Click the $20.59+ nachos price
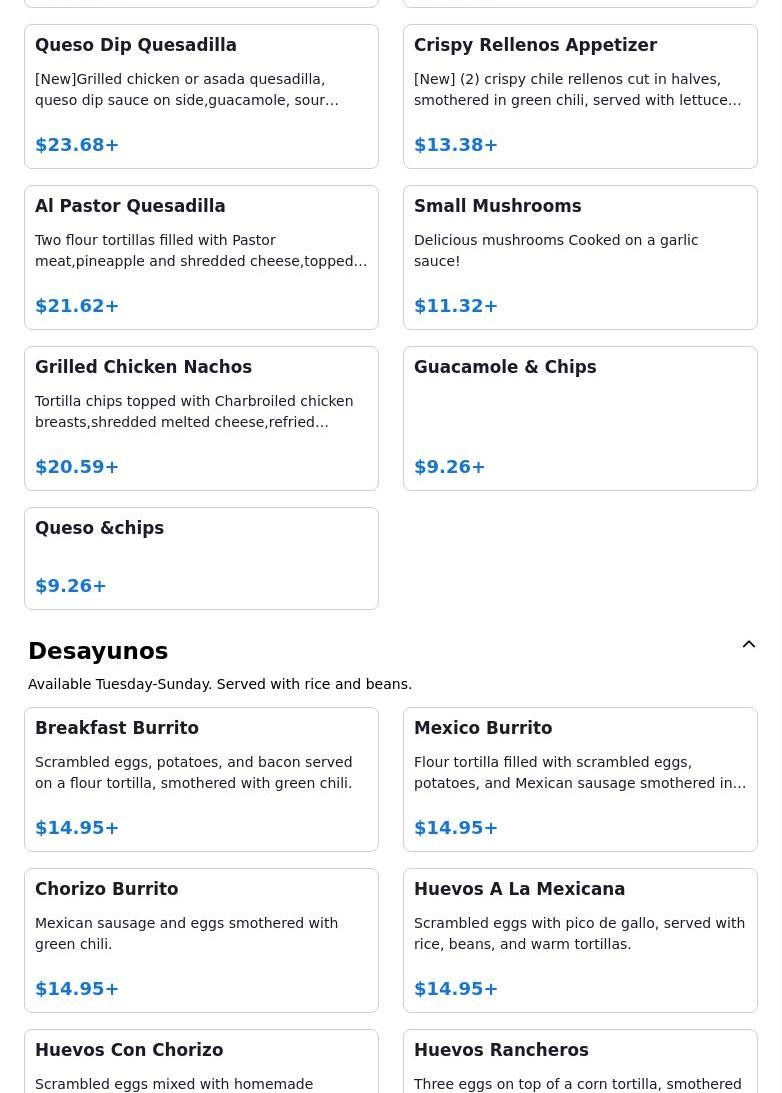 [x=77, y=467]
